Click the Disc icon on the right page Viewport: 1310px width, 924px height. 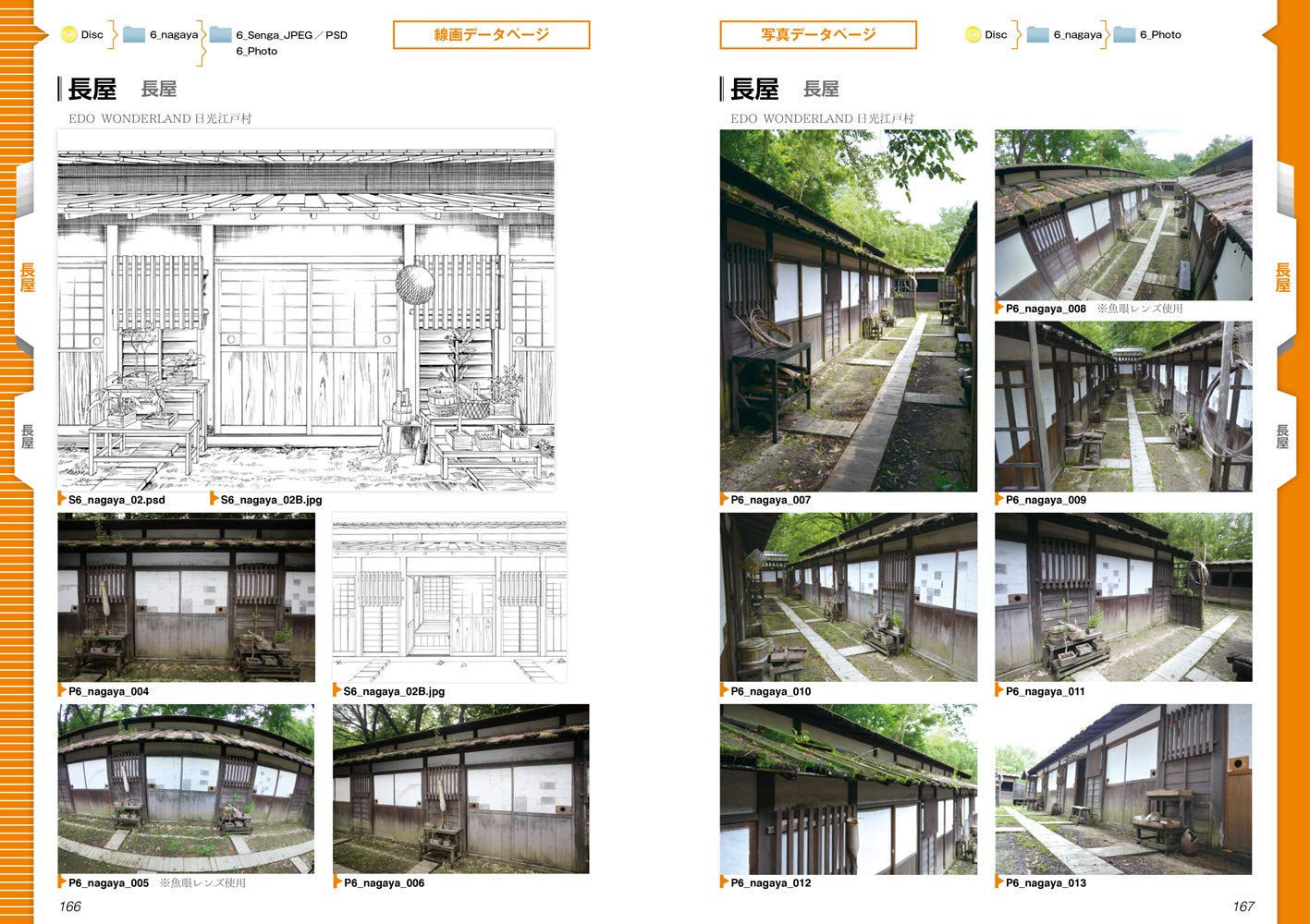point(973,35)
